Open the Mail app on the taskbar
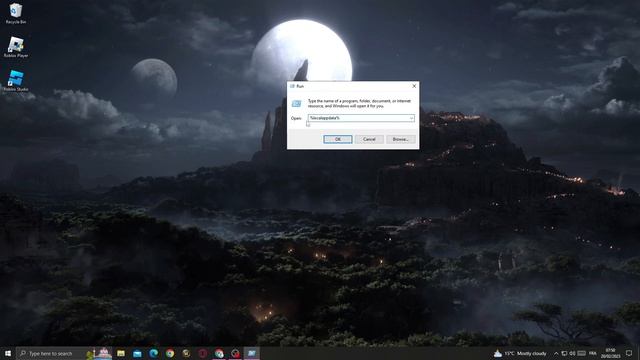The image size is (640, 360). click(x=137, y=353)
